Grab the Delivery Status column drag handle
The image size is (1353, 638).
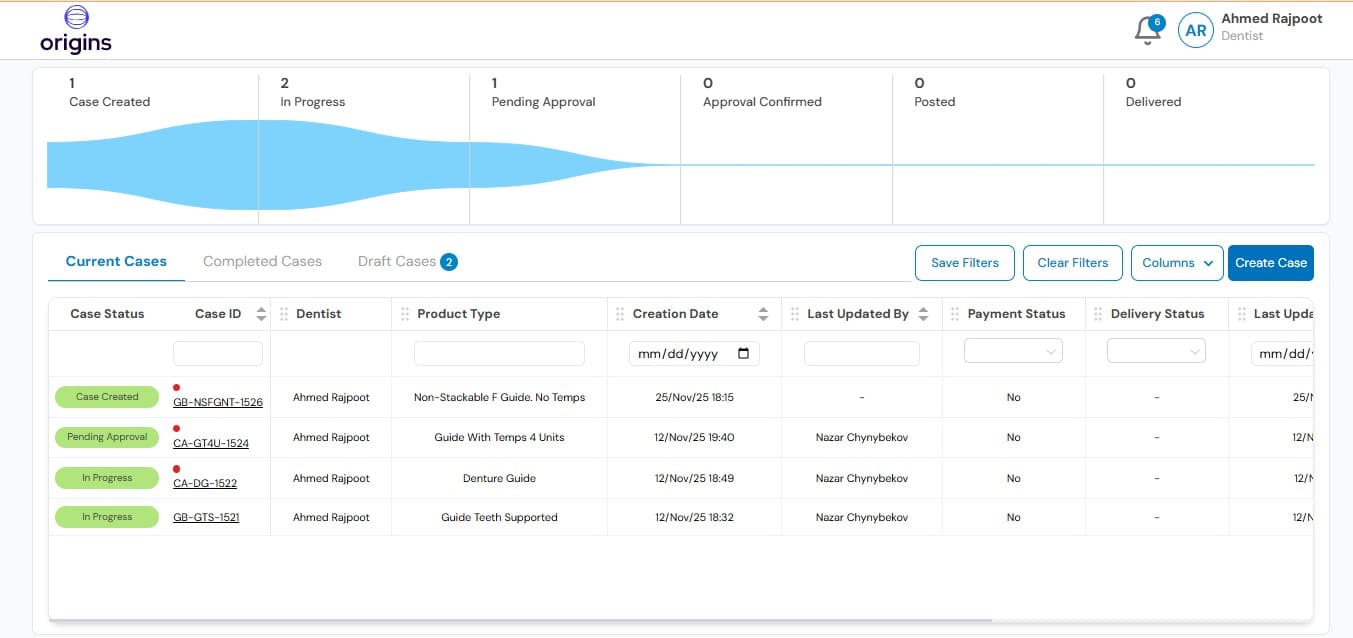[x=1098, y=314]
